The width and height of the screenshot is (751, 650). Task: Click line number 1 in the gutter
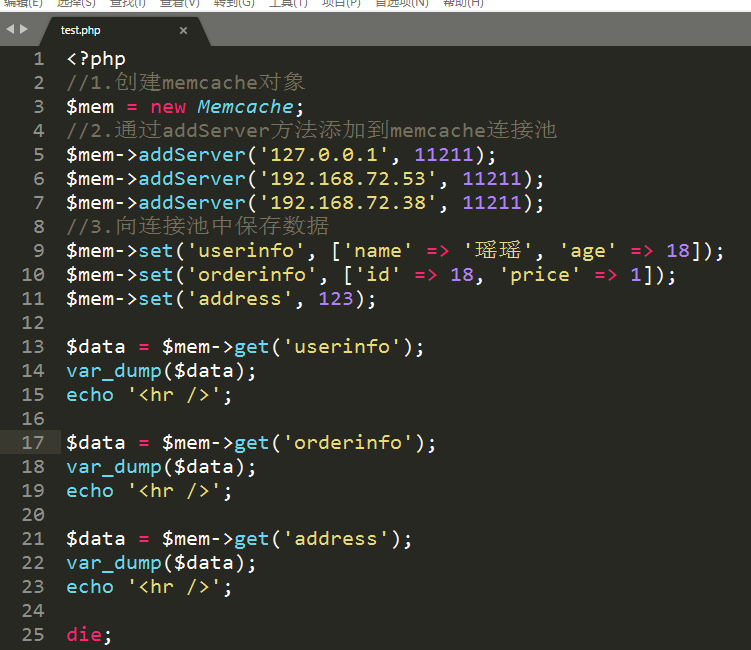pyautogui.click(x=38, y=59)
